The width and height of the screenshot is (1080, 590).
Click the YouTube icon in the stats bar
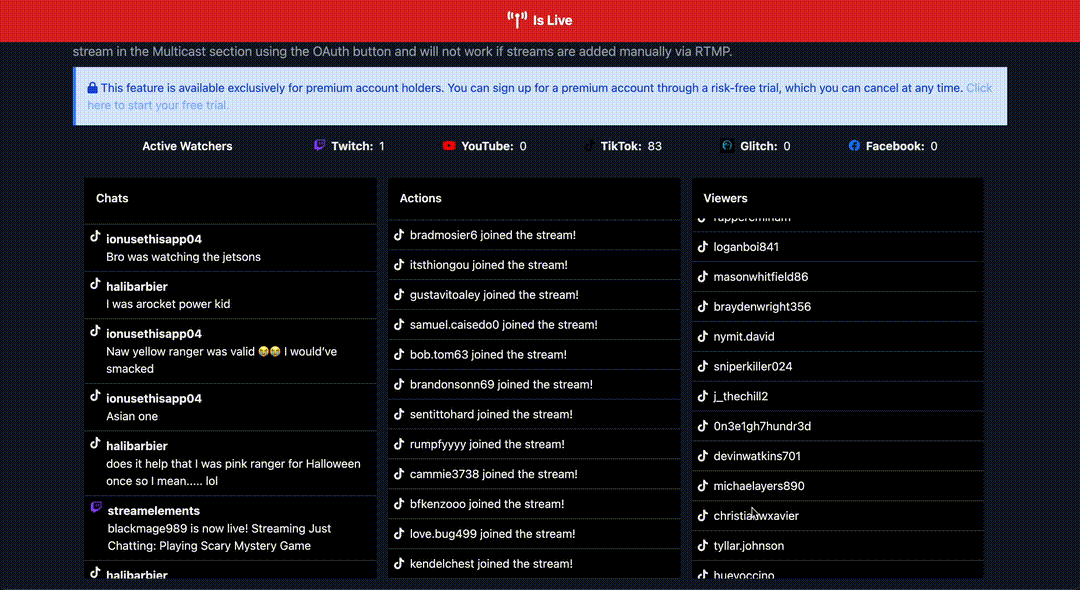(450, 145)
